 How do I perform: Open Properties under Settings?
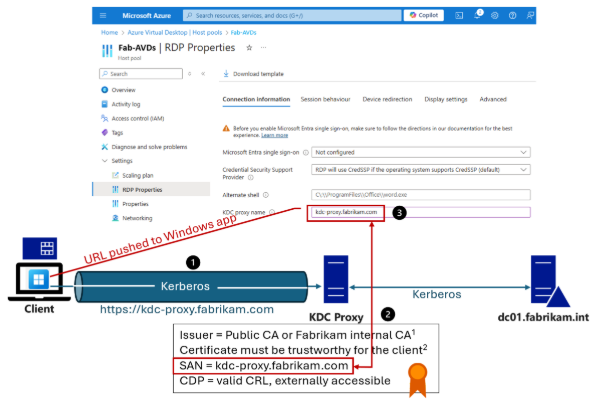click(135, 204)
